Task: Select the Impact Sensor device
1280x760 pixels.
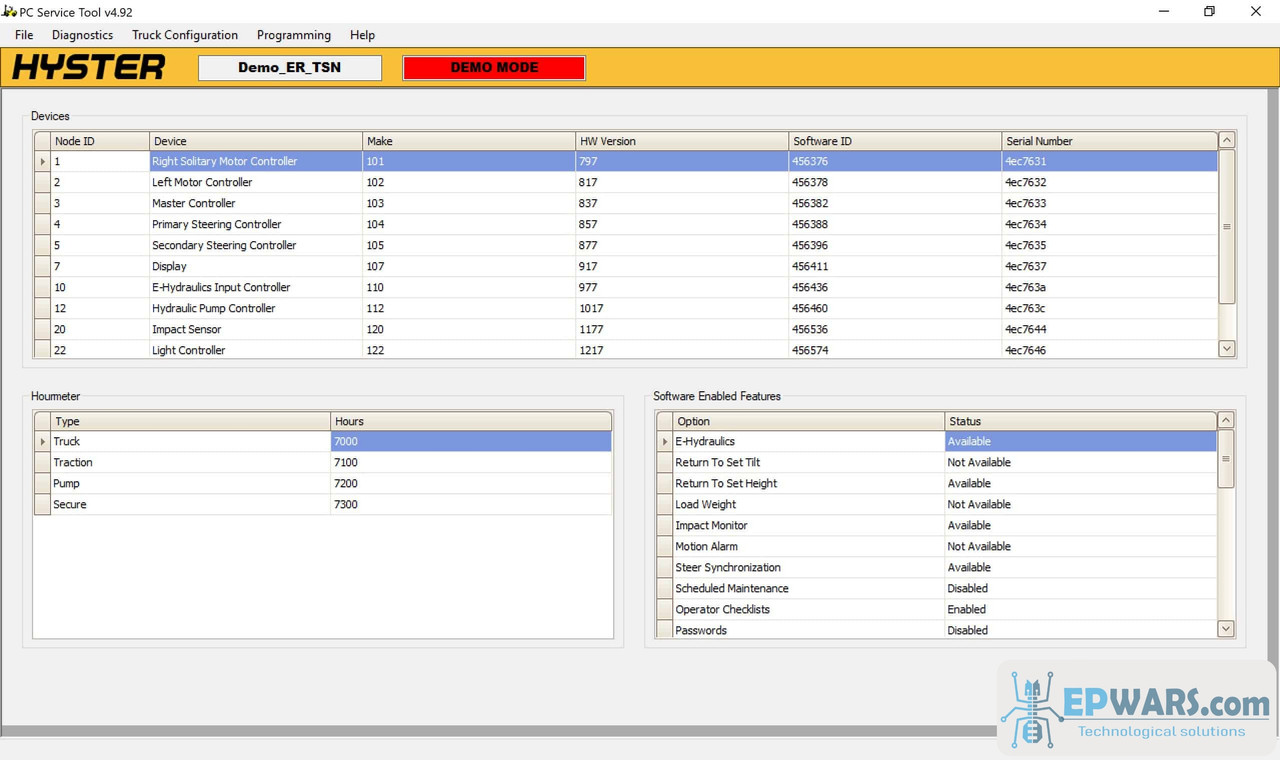Action: [x=626, y=329]
